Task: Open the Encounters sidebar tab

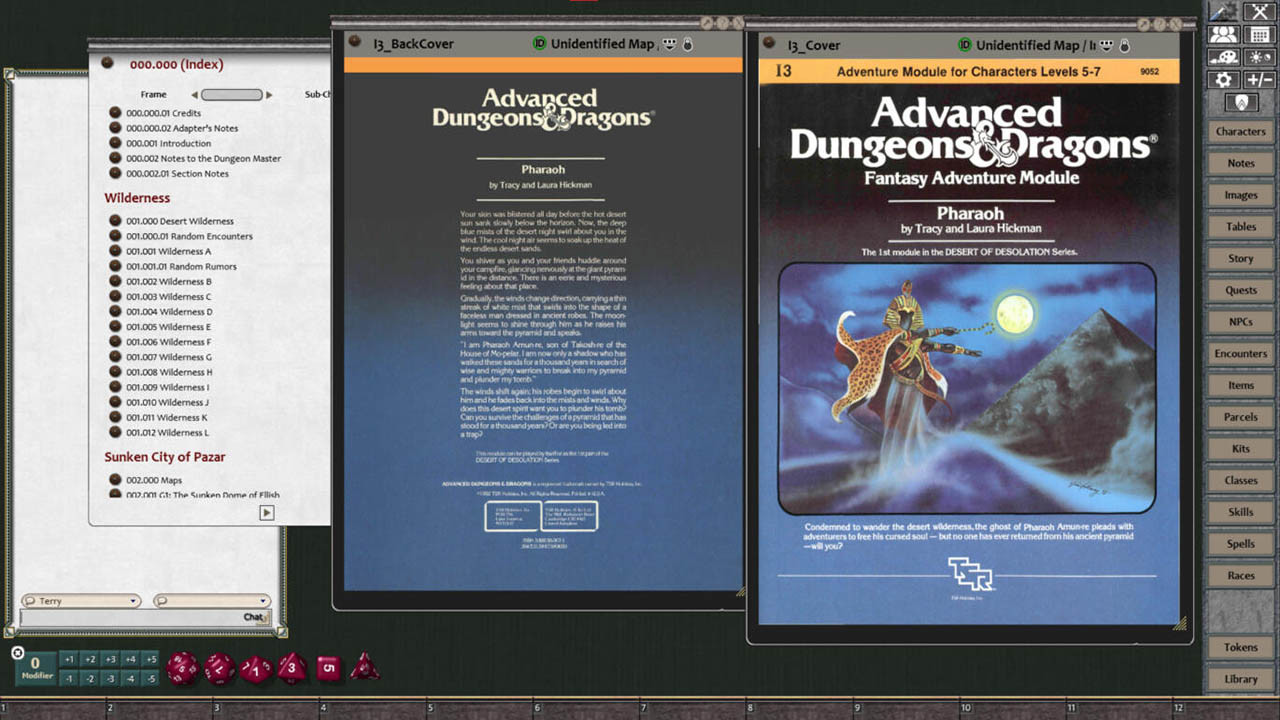Action: 1240,354
